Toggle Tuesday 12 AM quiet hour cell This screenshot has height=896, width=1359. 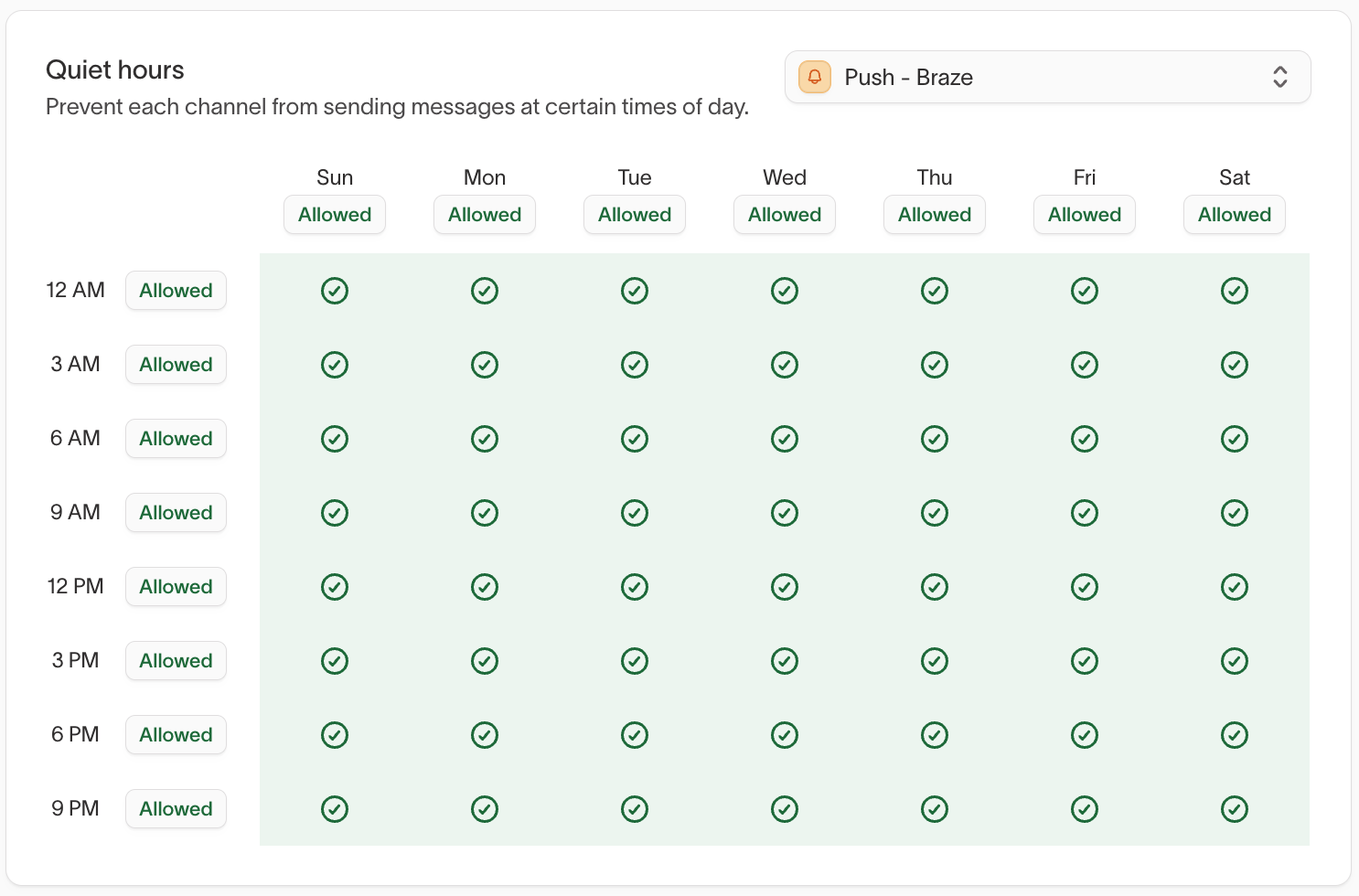point(635,291)
